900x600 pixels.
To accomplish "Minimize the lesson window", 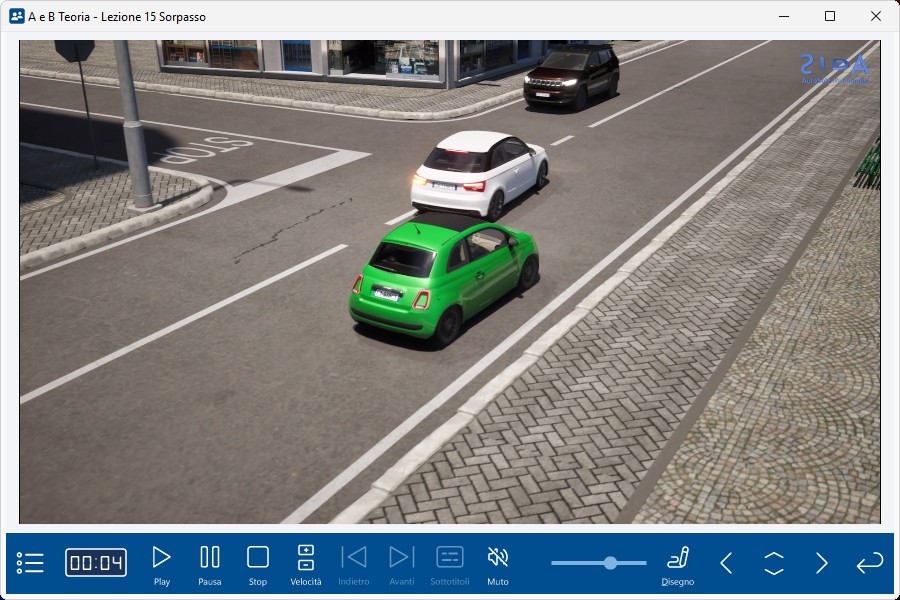I will tap(784, 16).
